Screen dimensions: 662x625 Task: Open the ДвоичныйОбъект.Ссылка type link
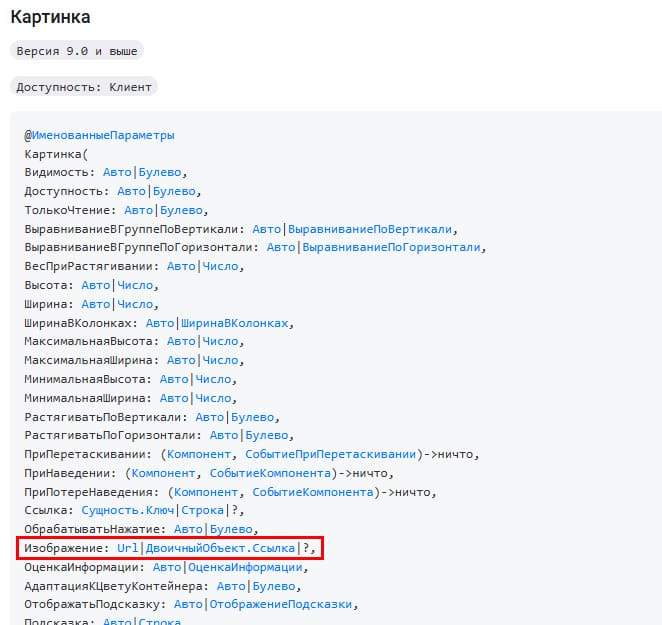tap(221, 548)
